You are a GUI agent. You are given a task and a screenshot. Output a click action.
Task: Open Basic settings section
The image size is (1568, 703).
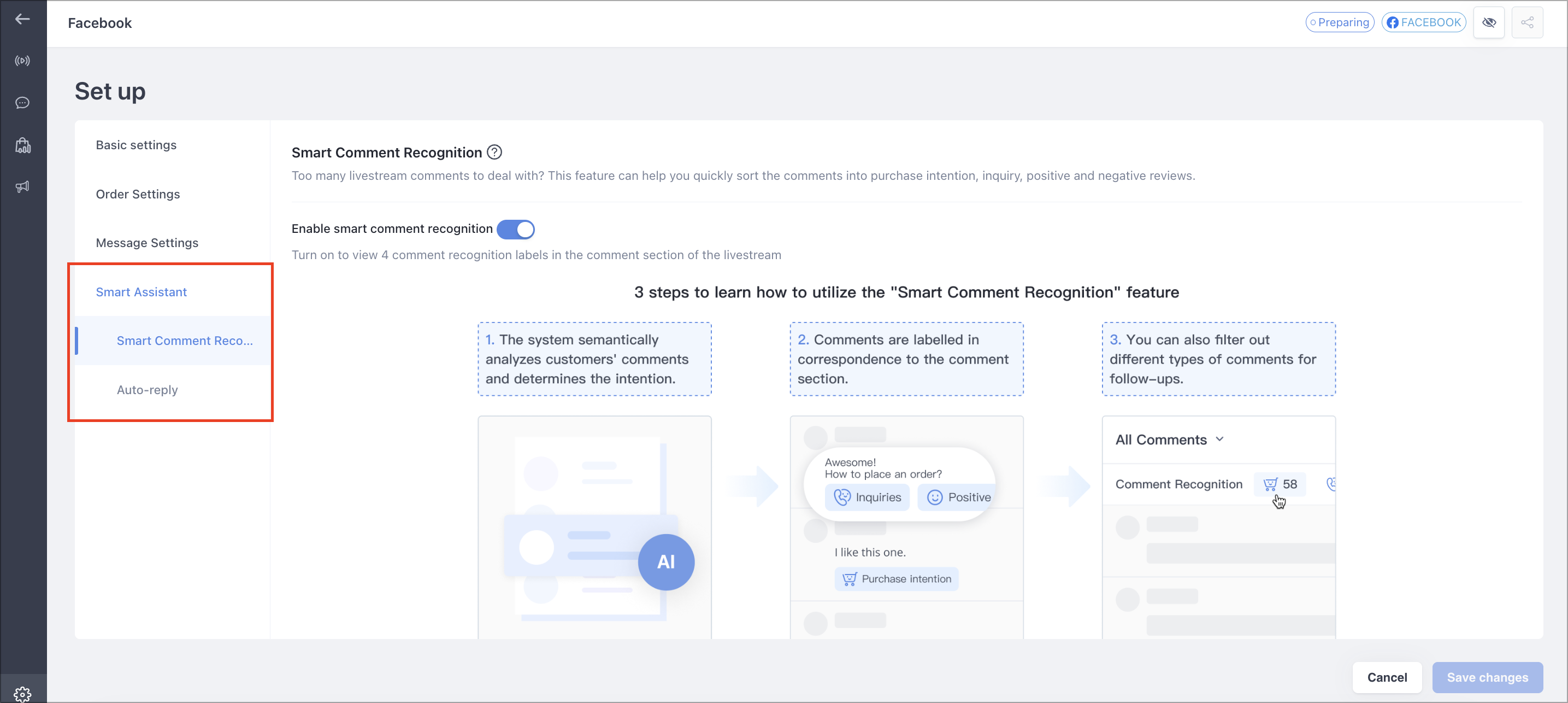pyautogui.click(x=135, y=145)
